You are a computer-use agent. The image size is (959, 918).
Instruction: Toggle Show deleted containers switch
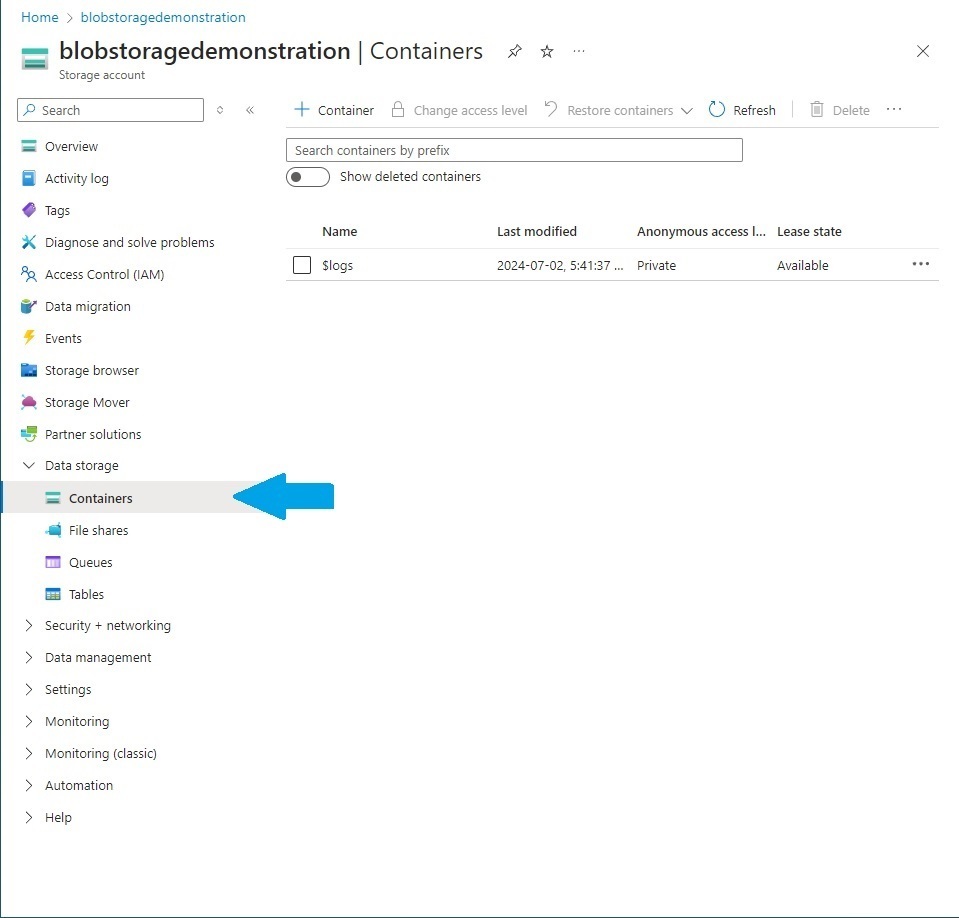pyautogui.click(x=308, y=177)
